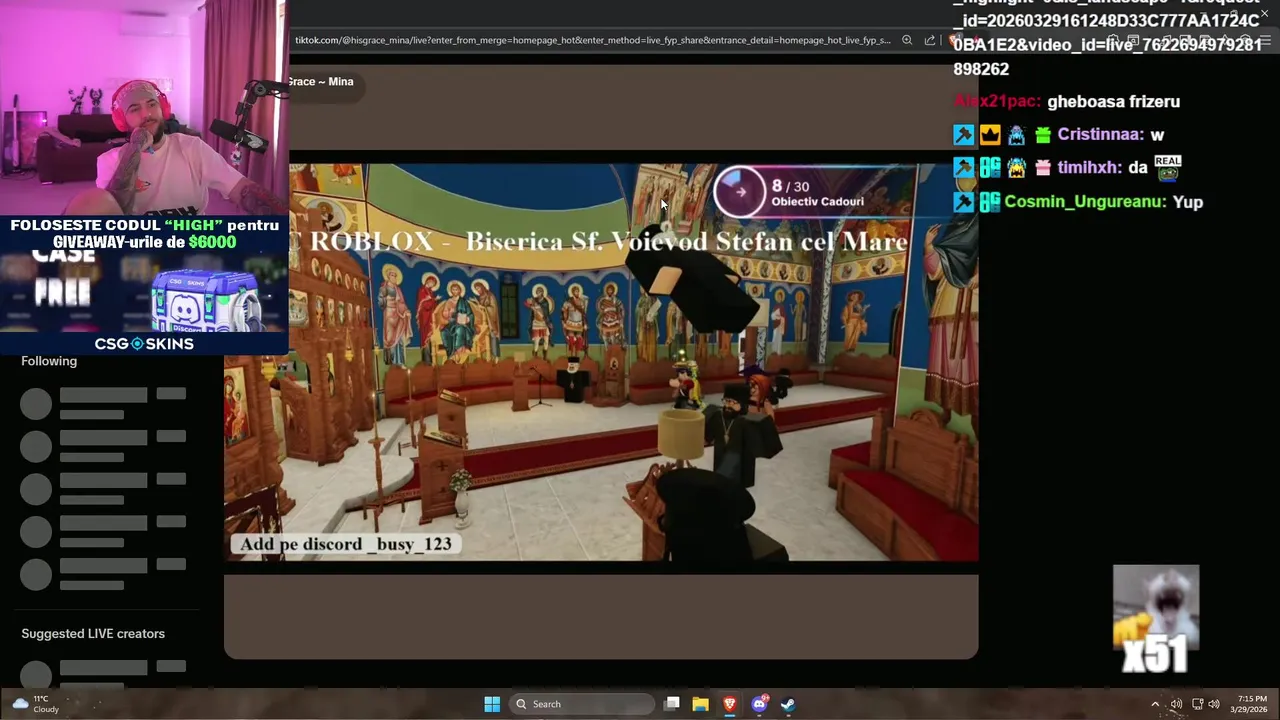Click the streamer webcam overlay
This screenshot has height=720, width=1280.
pyautogui.click(x=144, y=107)
